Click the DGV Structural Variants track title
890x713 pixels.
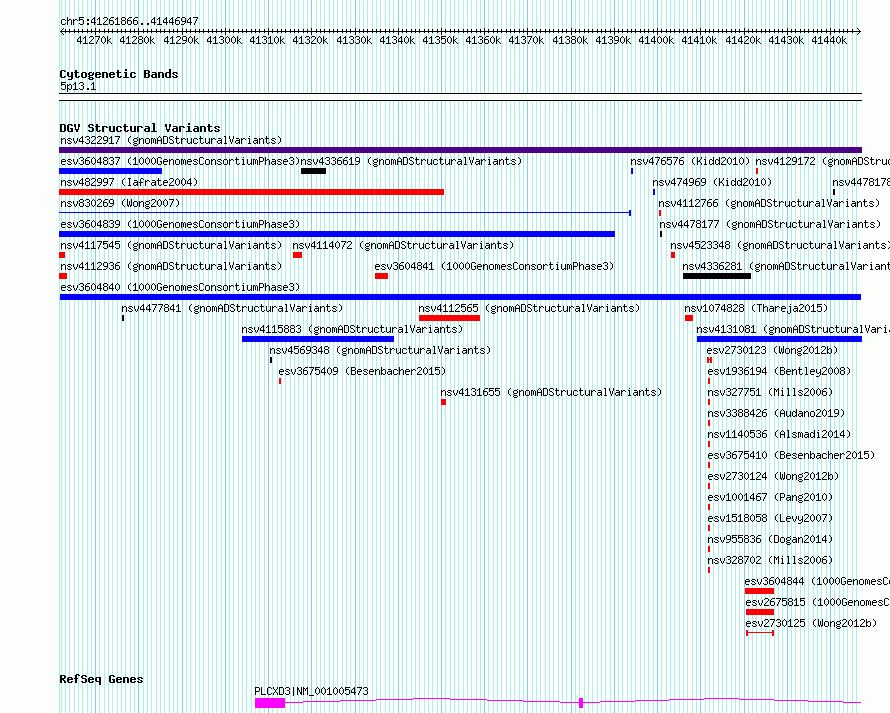tap(140, 128)
